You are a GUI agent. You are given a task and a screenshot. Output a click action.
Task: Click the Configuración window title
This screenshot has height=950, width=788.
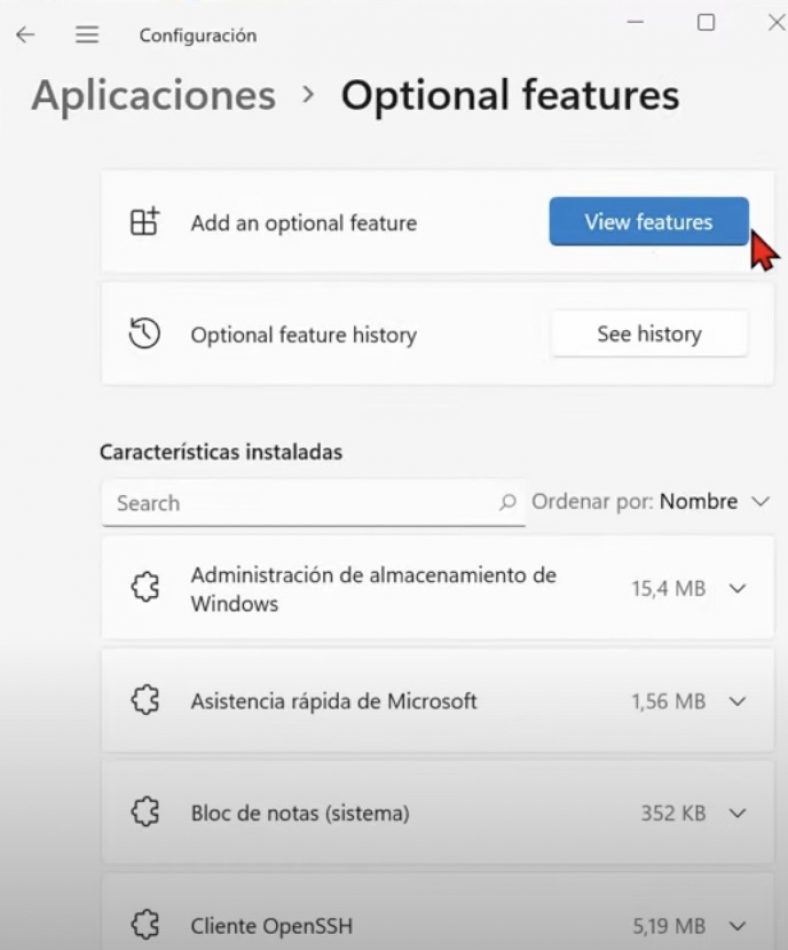pos(196,35)
